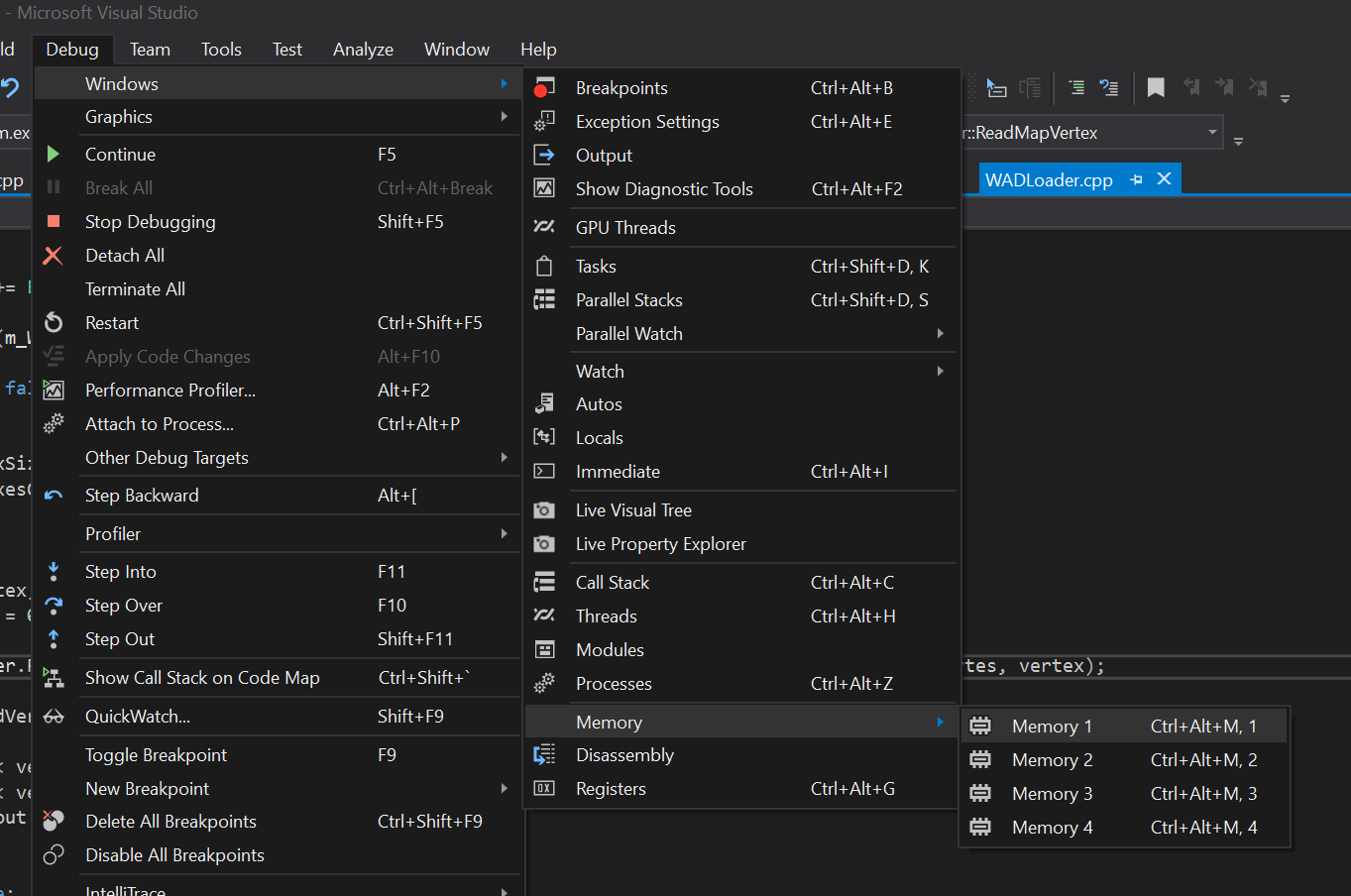The height and width of the screenshot is (896, 1351).
Task: Choose Toggle Breakpoint in the Debug menu
Action: click(156, 755)
